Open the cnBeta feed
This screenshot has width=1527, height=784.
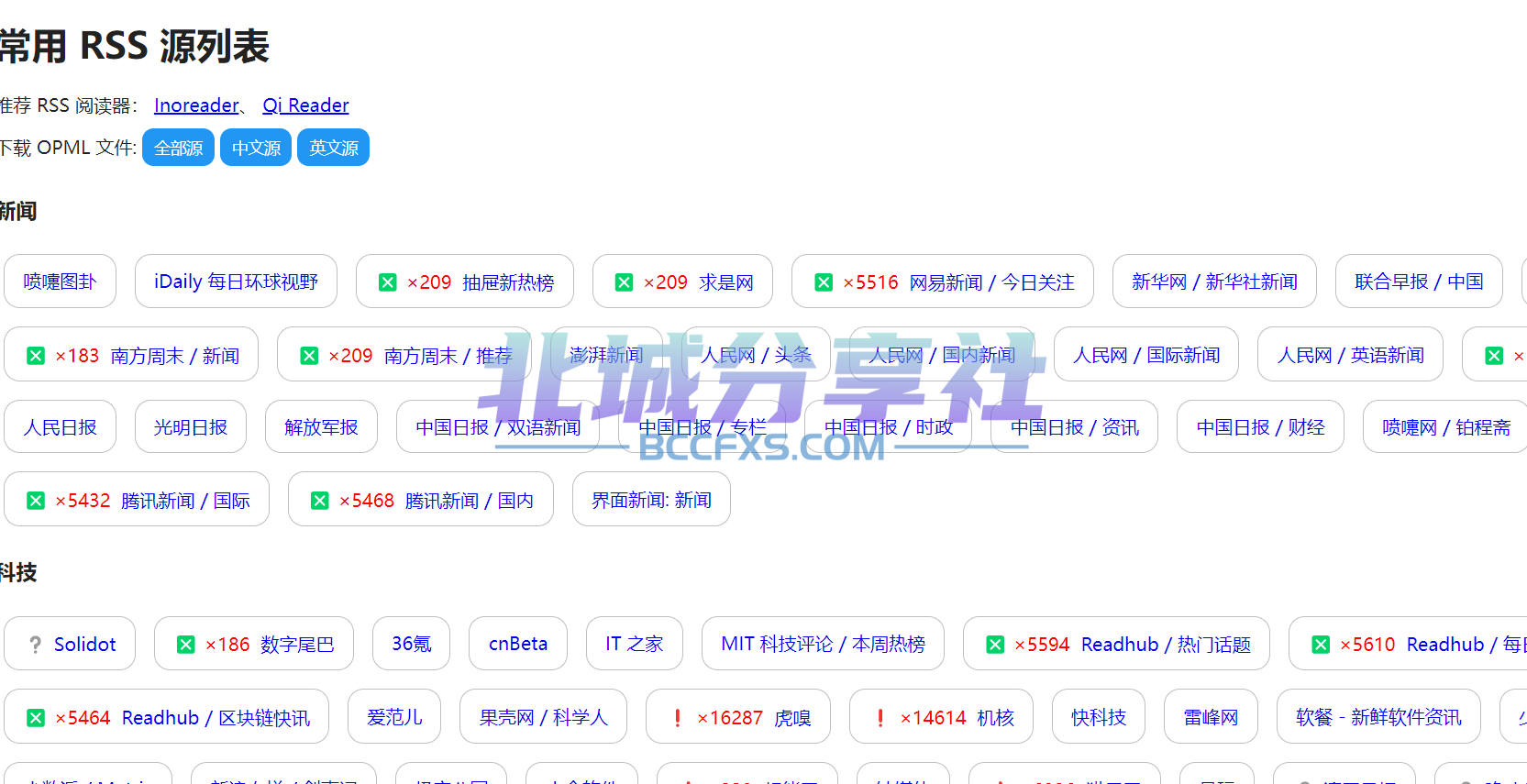518,644
